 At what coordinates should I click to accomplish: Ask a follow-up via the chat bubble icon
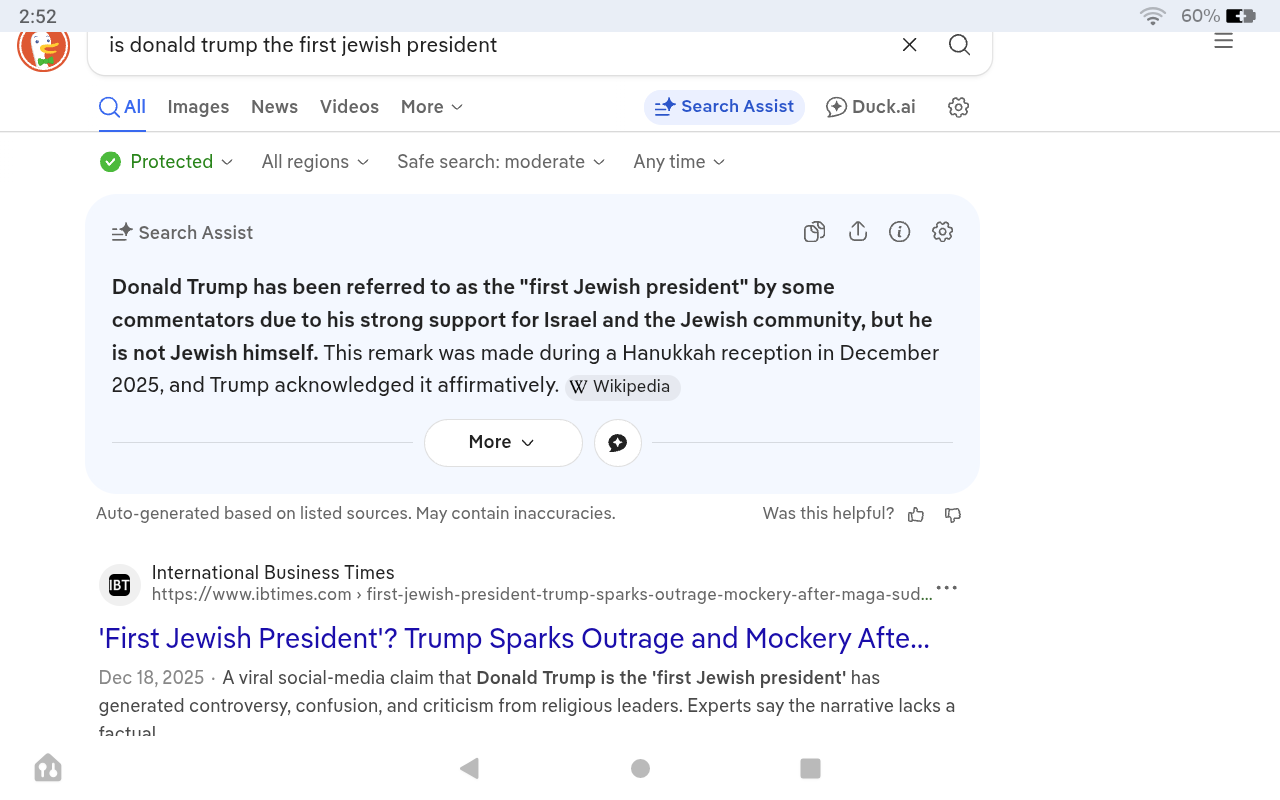tap(618, 443)
